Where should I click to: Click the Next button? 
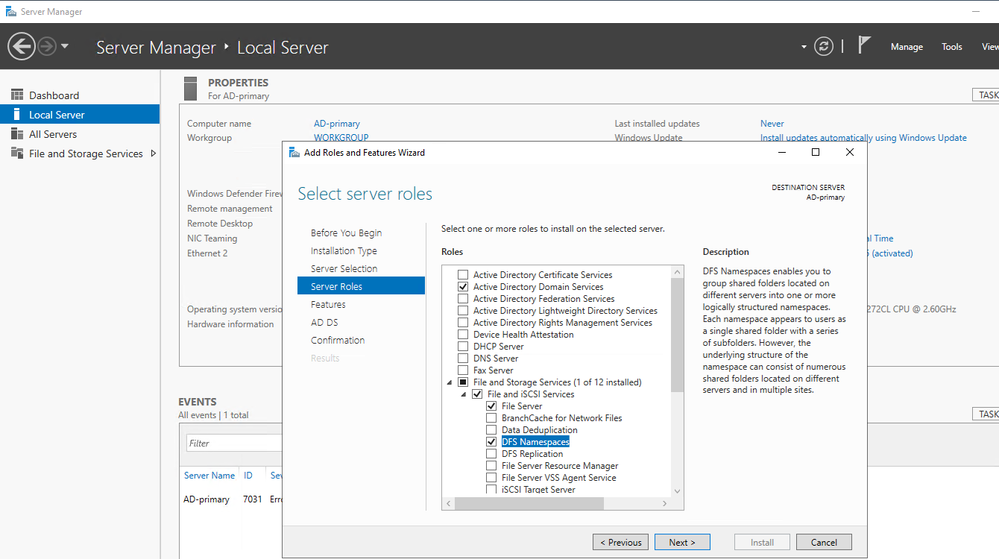[x=682, y=542]
